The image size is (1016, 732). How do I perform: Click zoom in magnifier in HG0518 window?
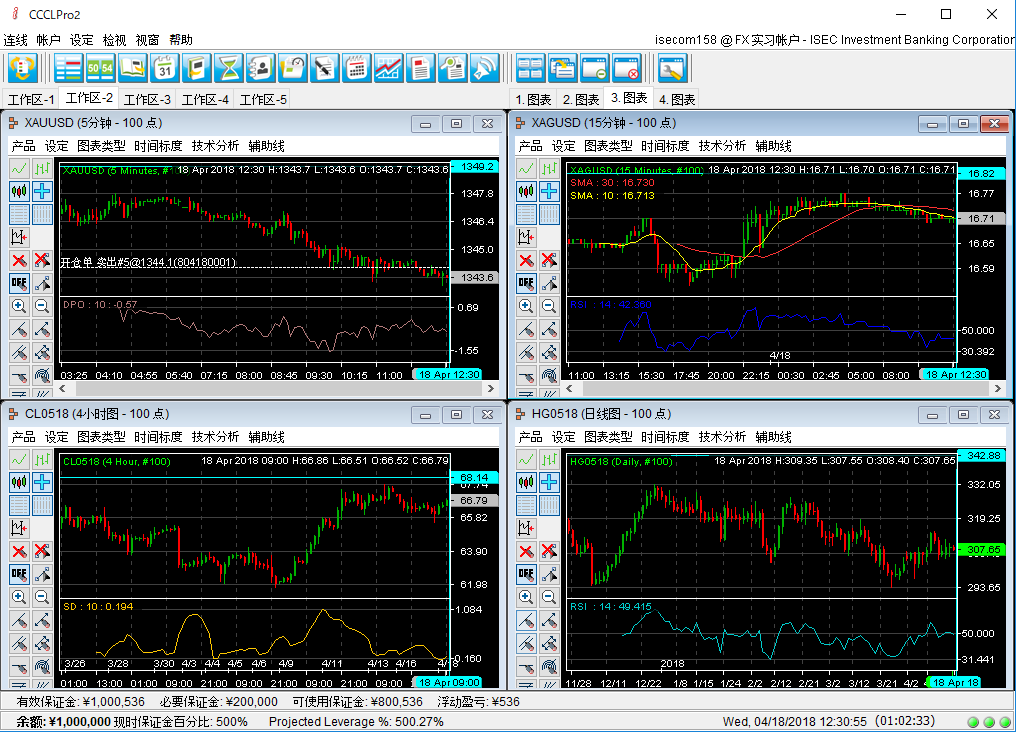(x=526, y=597)
